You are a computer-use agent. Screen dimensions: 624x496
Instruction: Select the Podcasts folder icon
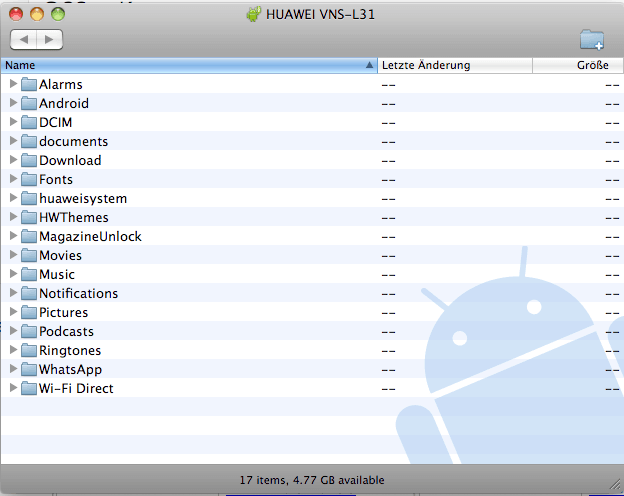point(29,331)
